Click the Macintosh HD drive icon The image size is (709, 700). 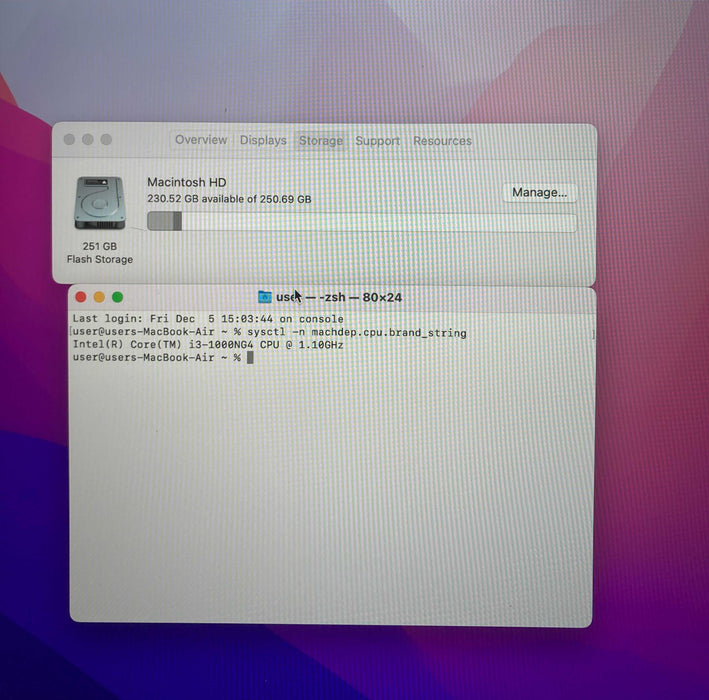click(99, 203)
